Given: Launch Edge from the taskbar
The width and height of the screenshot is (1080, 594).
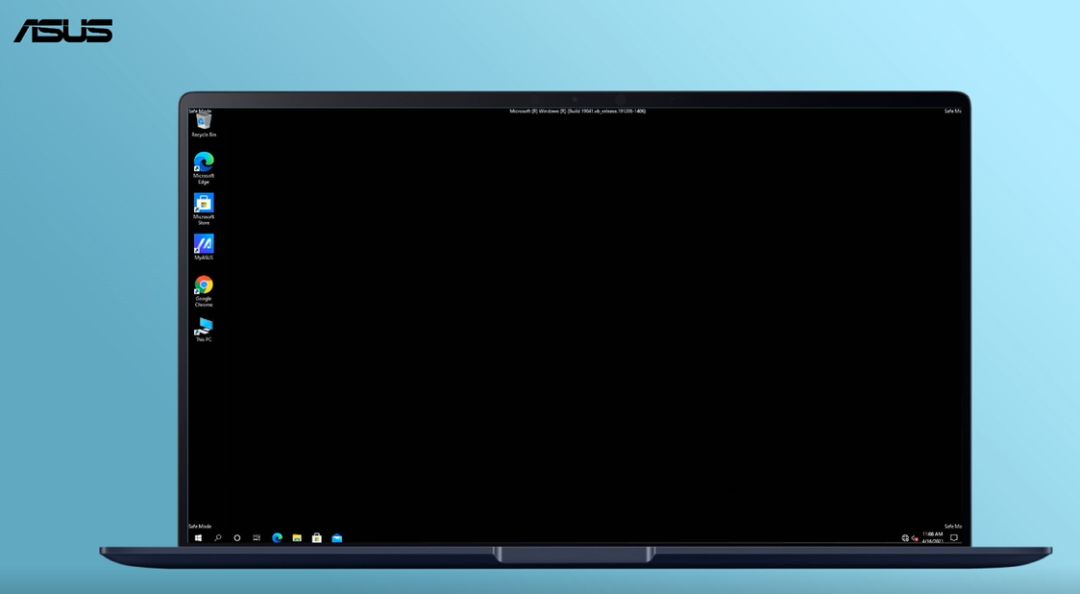Looking at the screenshot, I should pyautogui.click(x=277, y=537).
